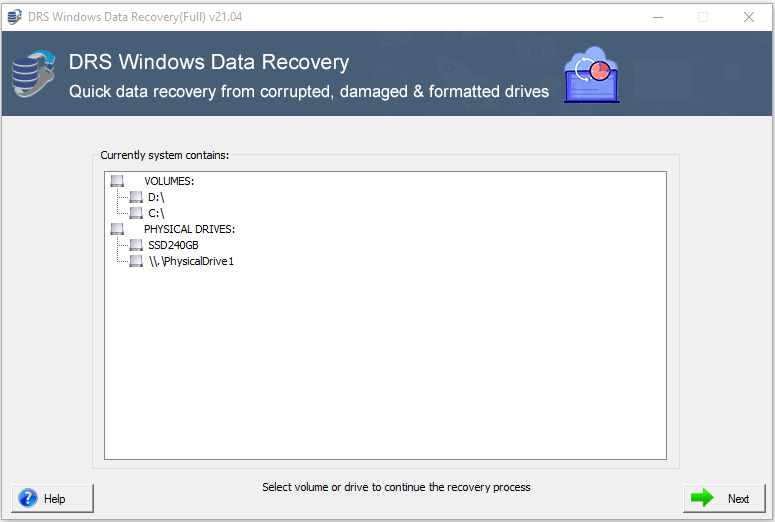Click the \\.\PhysicalDrive1 drive icon
Screen dimensions: 775x522
point(136,261)
